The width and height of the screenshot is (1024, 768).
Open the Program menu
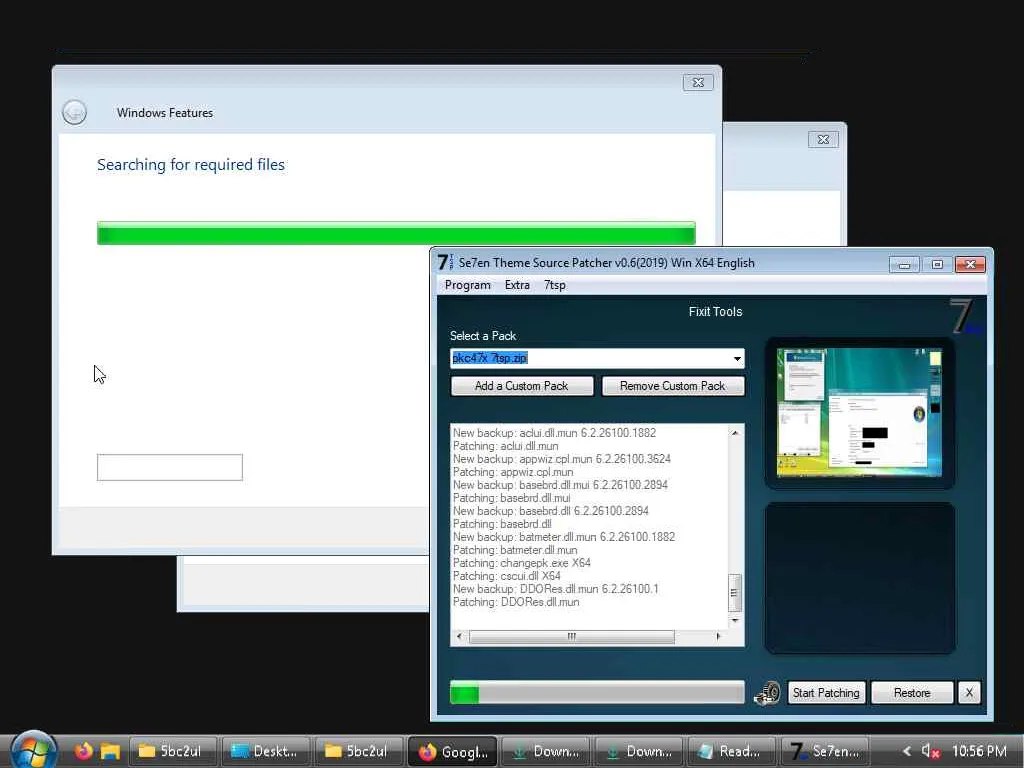pyautogui.click(x=468, y=285)
